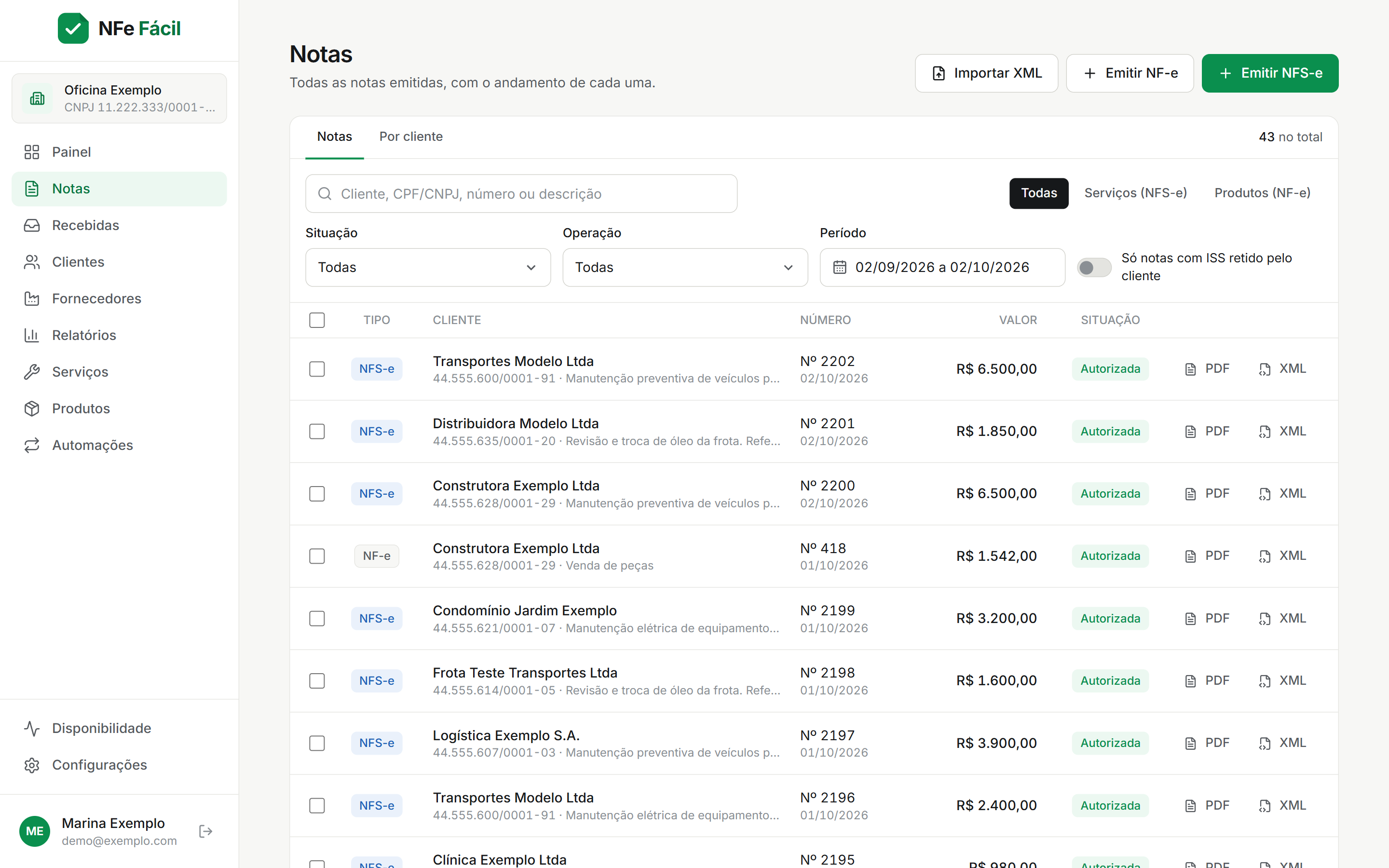This screenshot has height=868, width=1389.
Task: Click the Oficina Exemplo company selector
Action: [119, 98]
